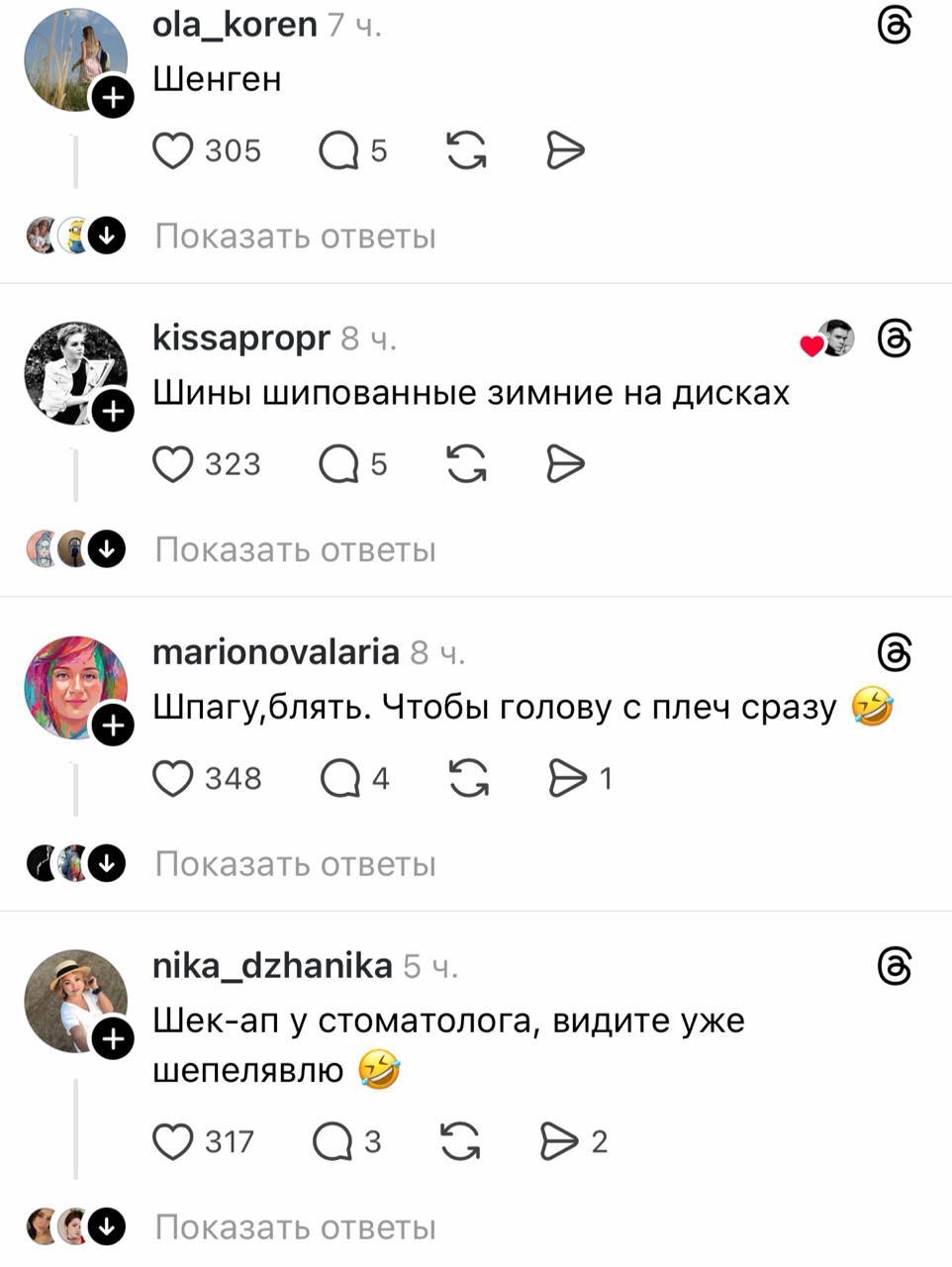
Task: Open the nika_dzhanika username link
Action: 272,965
